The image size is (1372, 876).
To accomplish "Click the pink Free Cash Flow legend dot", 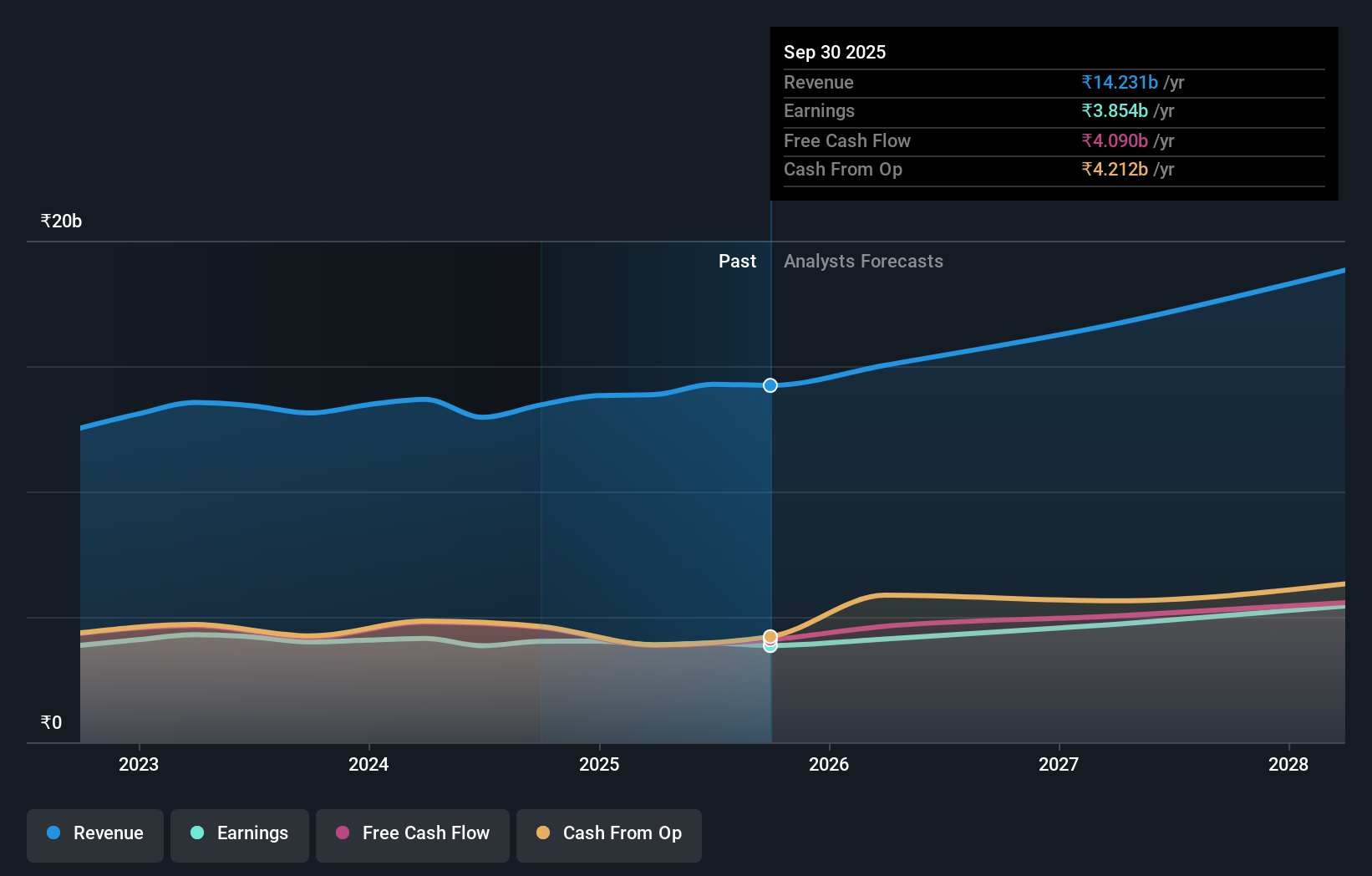I will coord(343,833).
